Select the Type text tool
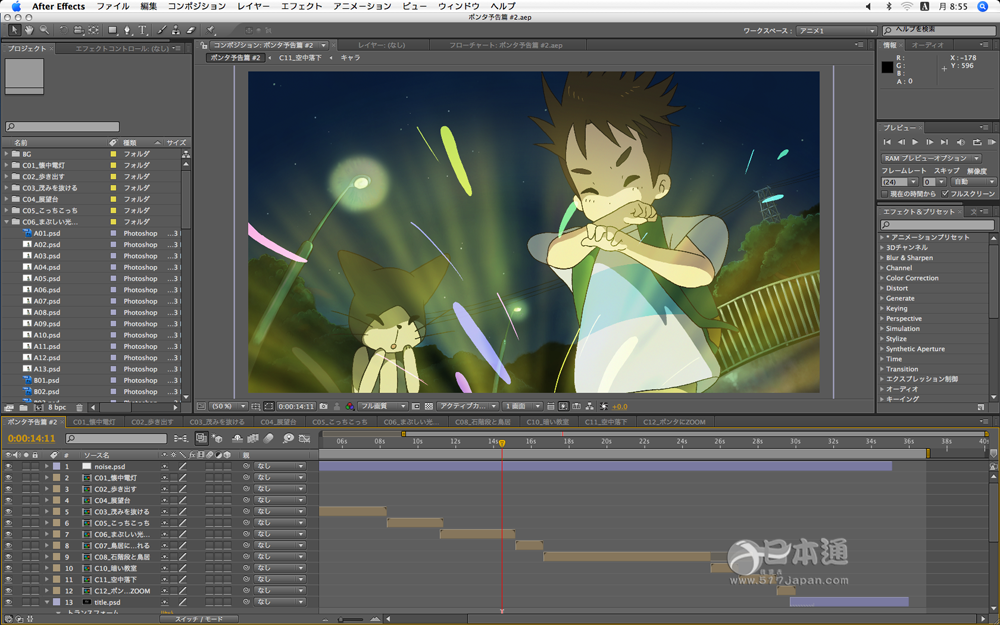 pyautogui.click(x=142, y=30)
